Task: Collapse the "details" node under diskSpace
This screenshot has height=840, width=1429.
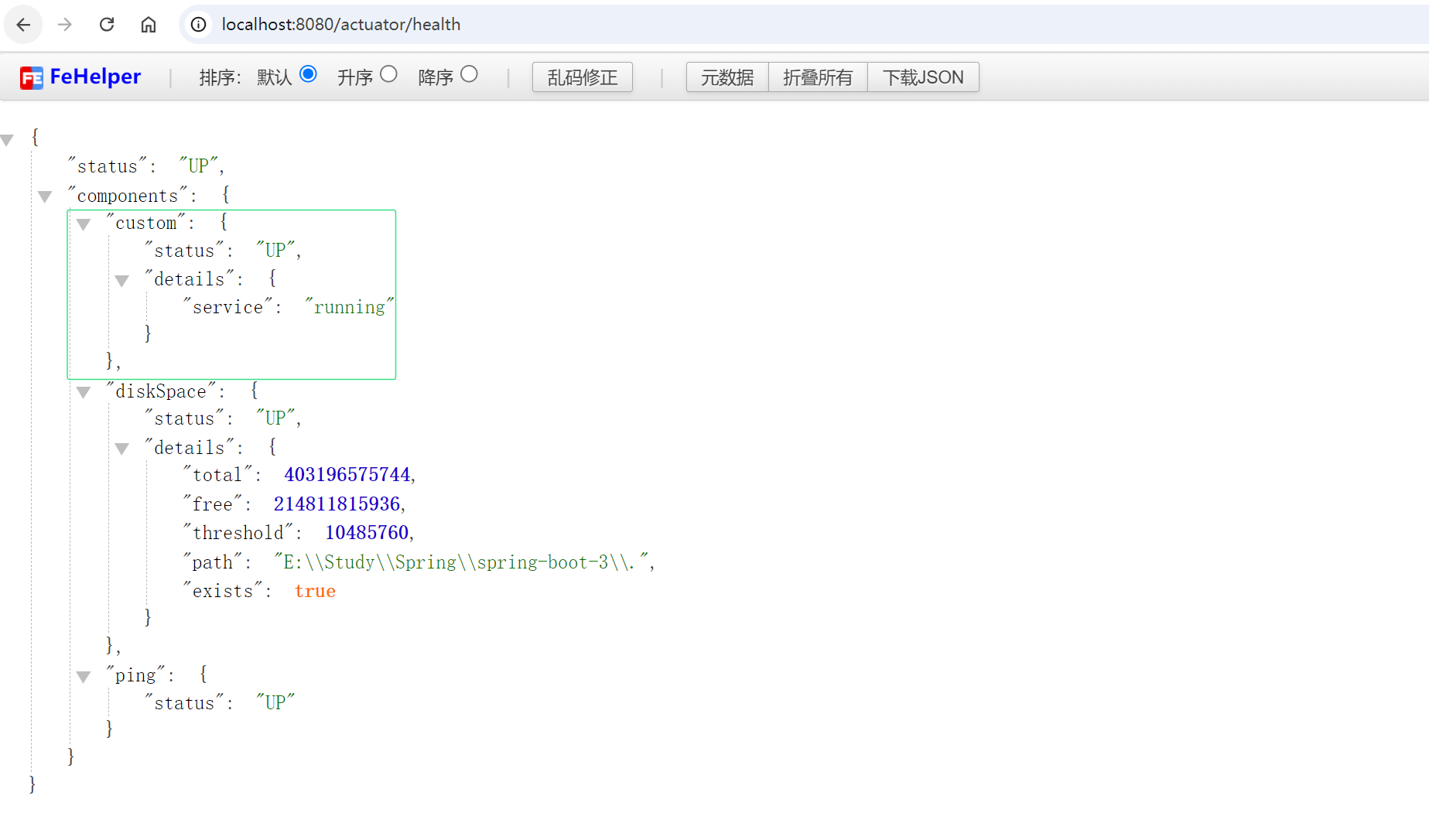Action: 121,449
